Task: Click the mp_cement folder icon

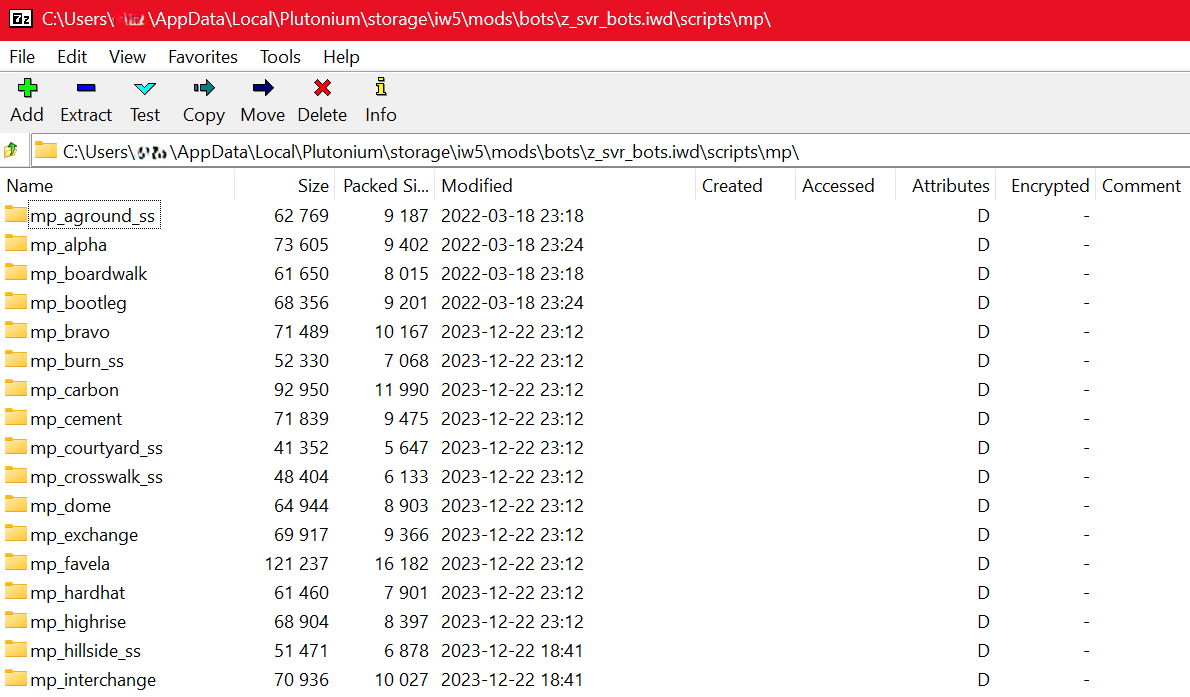Action: 16,417
